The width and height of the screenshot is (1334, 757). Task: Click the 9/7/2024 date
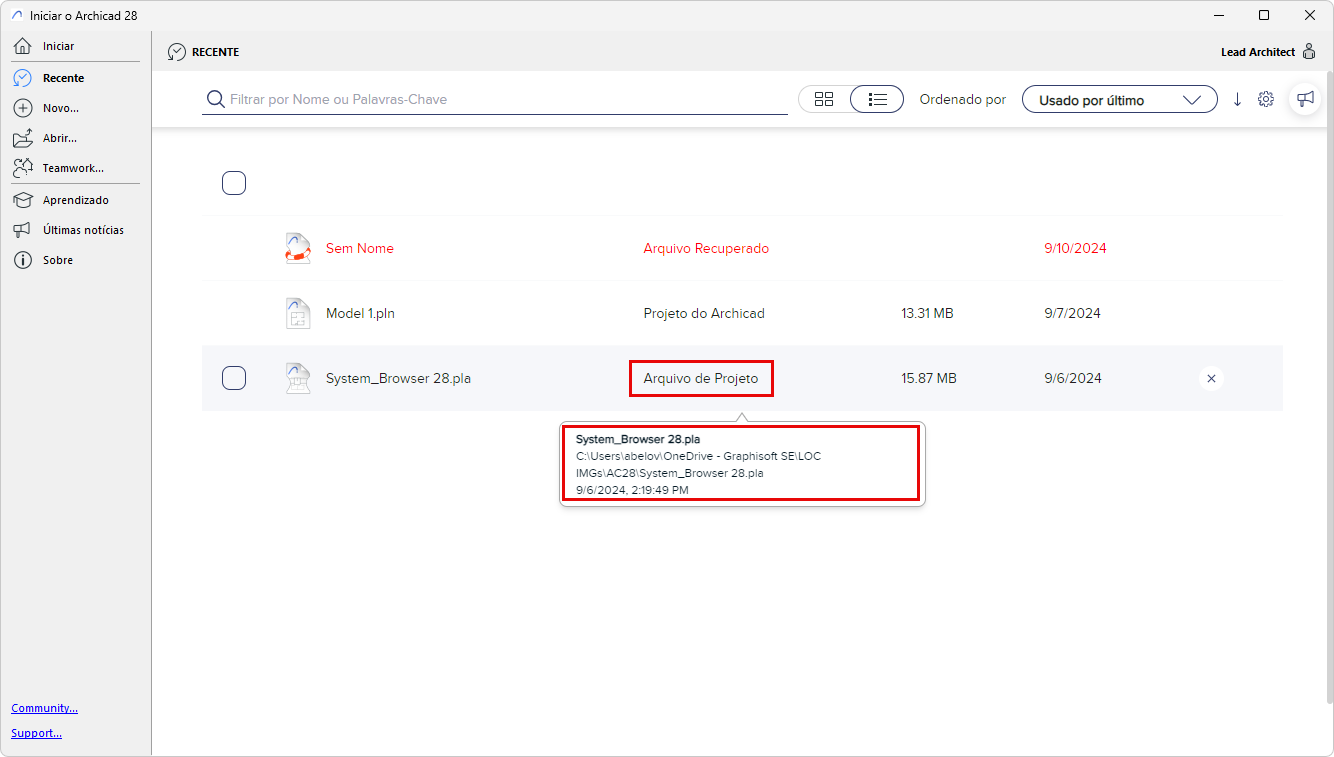1072,313
